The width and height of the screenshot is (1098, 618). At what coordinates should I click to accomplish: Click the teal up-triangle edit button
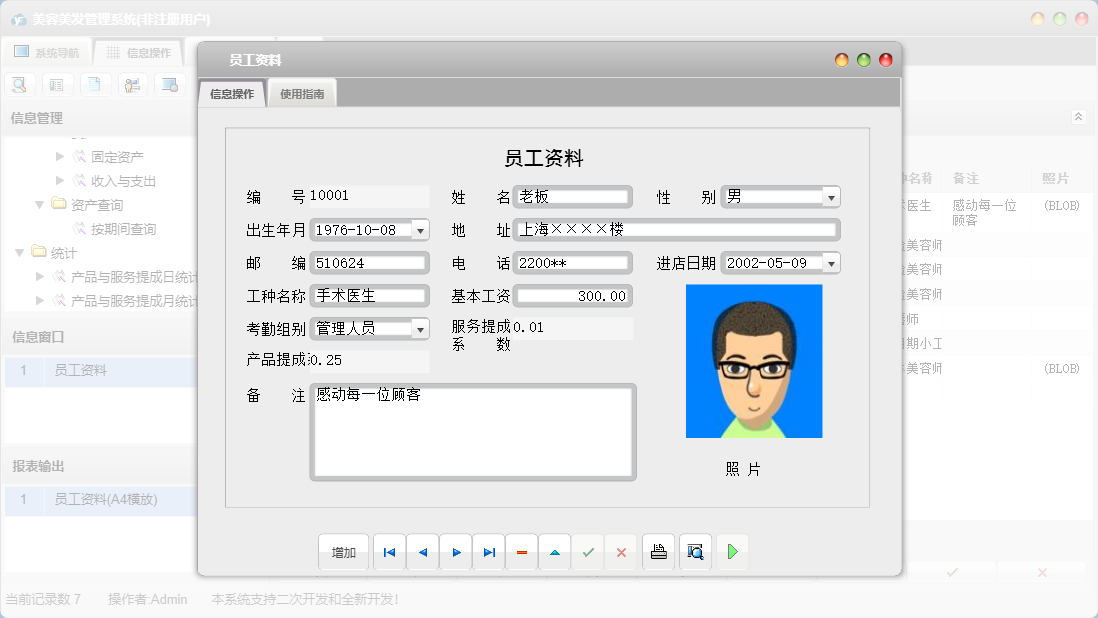click(555, 552)
